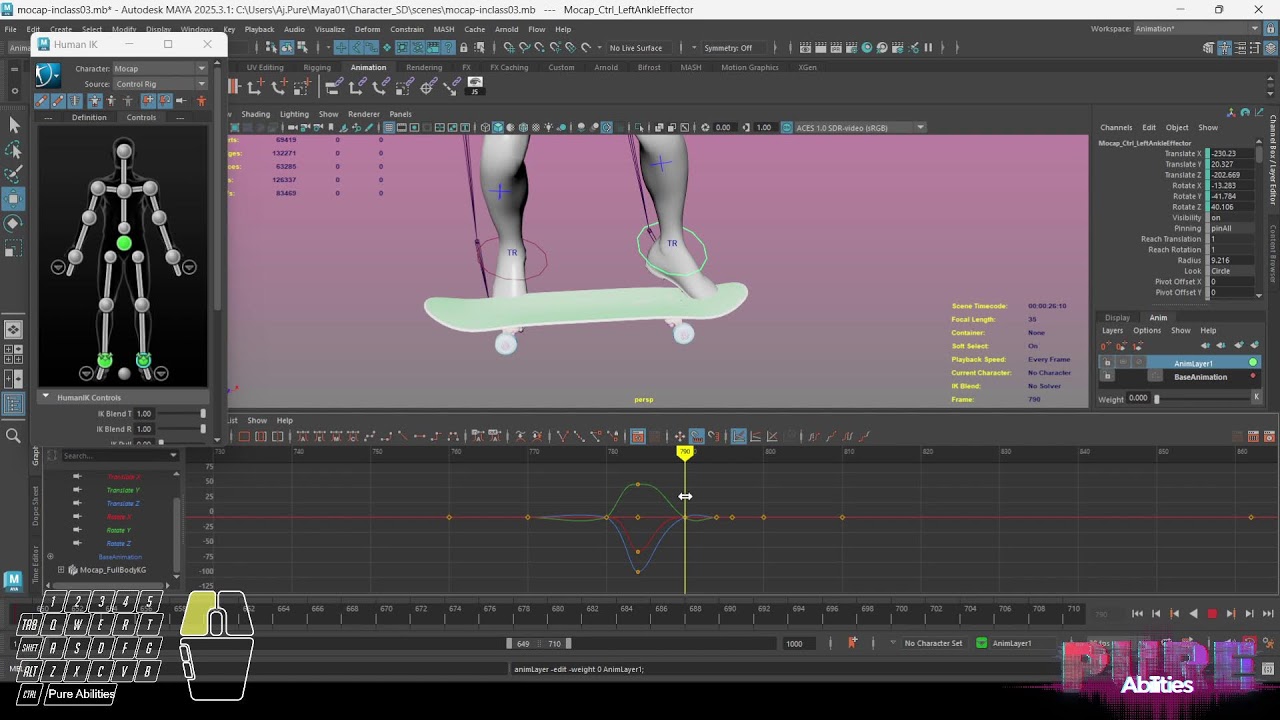This screenshot has width=1280, height=720.
Task: Click the HumanIK logo menu button
Action: click(x=48, y=75)
